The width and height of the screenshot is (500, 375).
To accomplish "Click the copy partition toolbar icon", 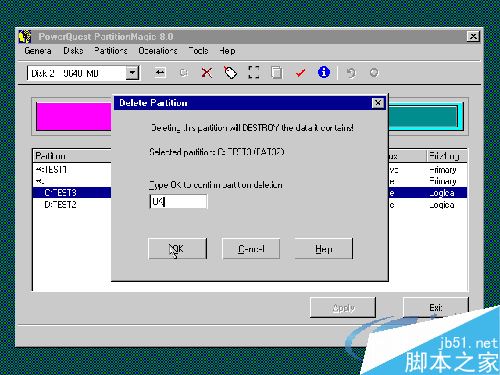I will tap(276, 72).
